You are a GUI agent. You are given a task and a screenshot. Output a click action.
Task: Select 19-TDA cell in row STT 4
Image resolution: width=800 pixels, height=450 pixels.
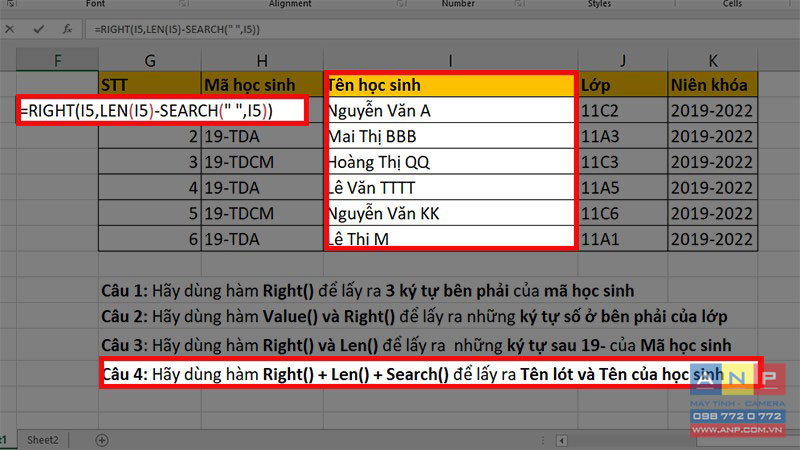click(x=262, y=187)
